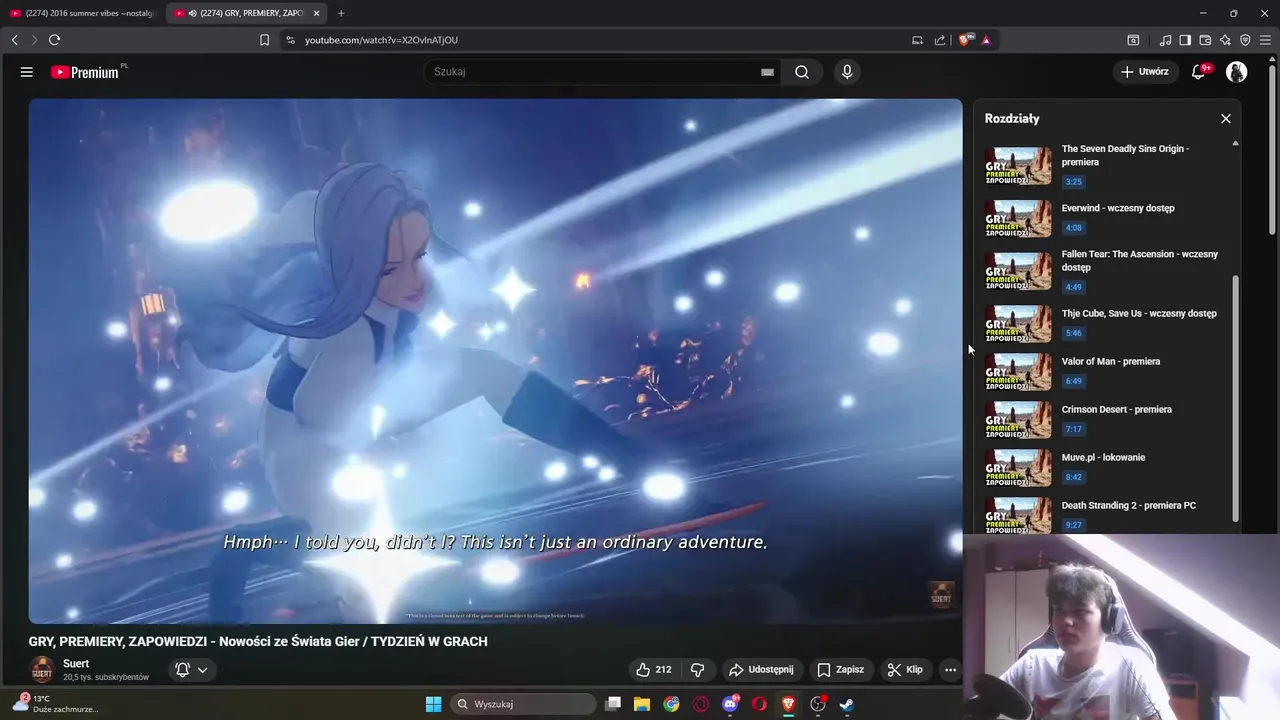Jump to Everwind - wczesny dostęp chapter
This screenshot has height=720, width=1280.
[x=1106, y=218]
